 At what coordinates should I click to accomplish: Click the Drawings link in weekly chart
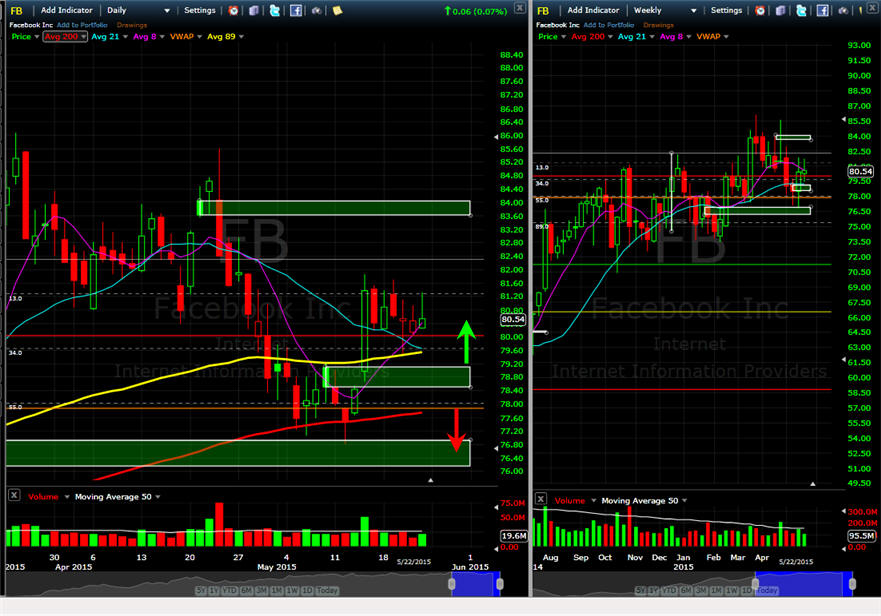pos(660,23)
